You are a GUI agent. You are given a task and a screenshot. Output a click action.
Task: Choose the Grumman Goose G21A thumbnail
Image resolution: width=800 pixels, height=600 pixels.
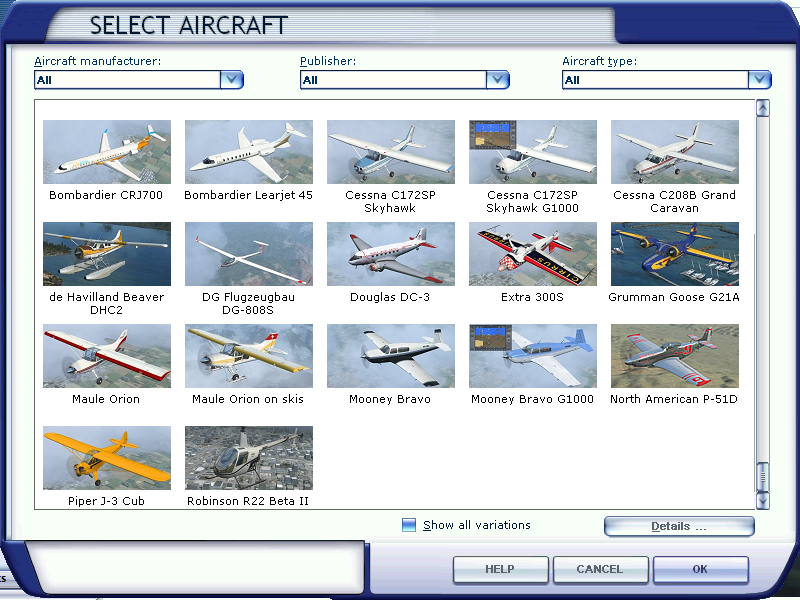pyautogui.click(x=674, y=254)
